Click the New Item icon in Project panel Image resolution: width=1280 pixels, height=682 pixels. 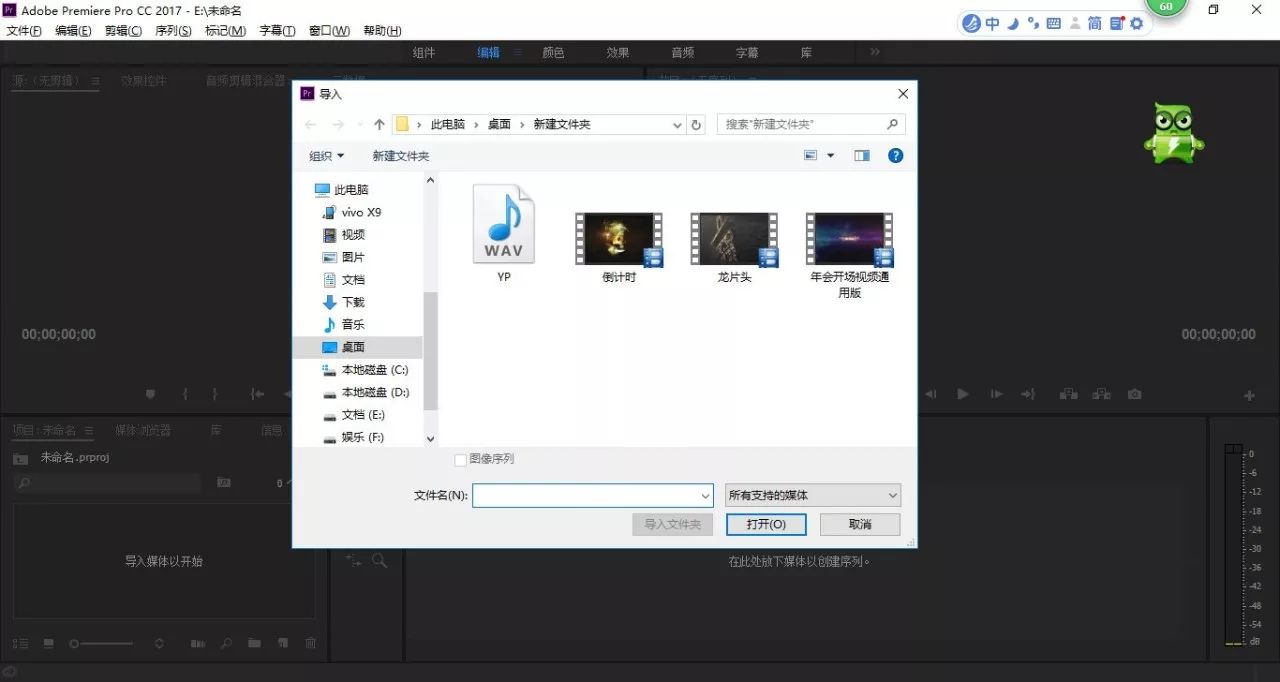tap(283, 643)
